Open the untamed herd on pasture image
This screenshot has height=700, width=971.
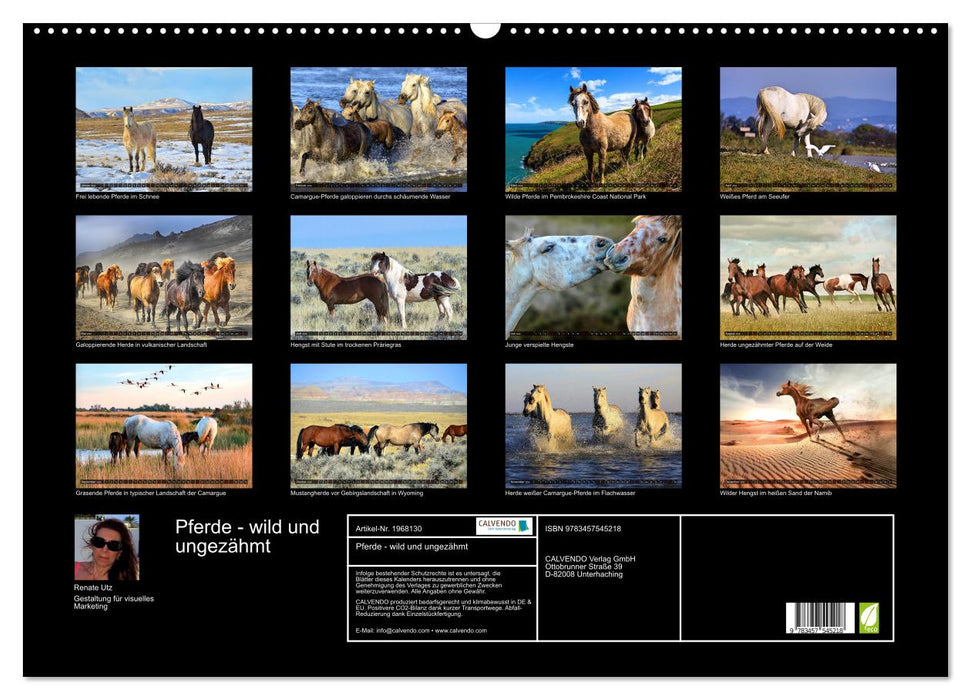click(x=808, y=277)
